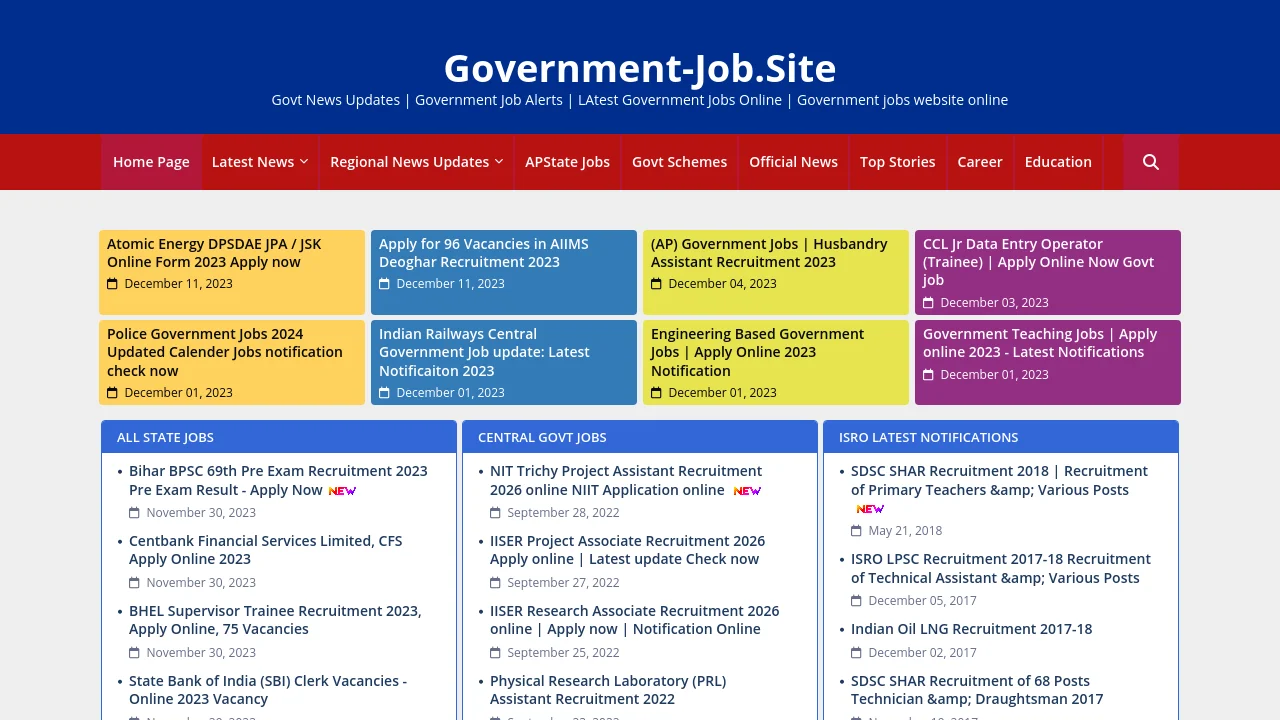This screenshot has width=1280, height=720.
Task: Click calendar icon beside September 28, 2022
Action: tap(495, 513)
